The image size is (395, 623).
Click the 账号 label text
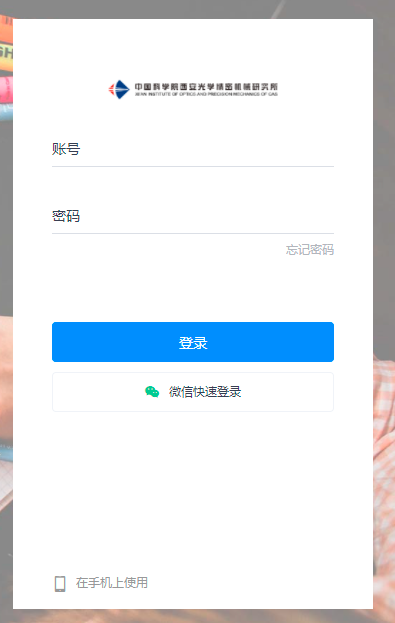click(66, 149)
